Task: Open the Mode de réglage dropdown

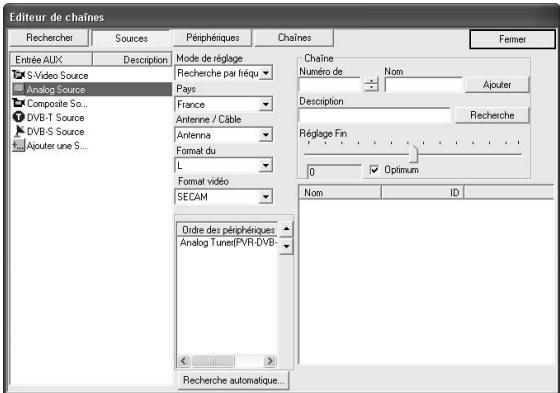Action: click(265, 73)
